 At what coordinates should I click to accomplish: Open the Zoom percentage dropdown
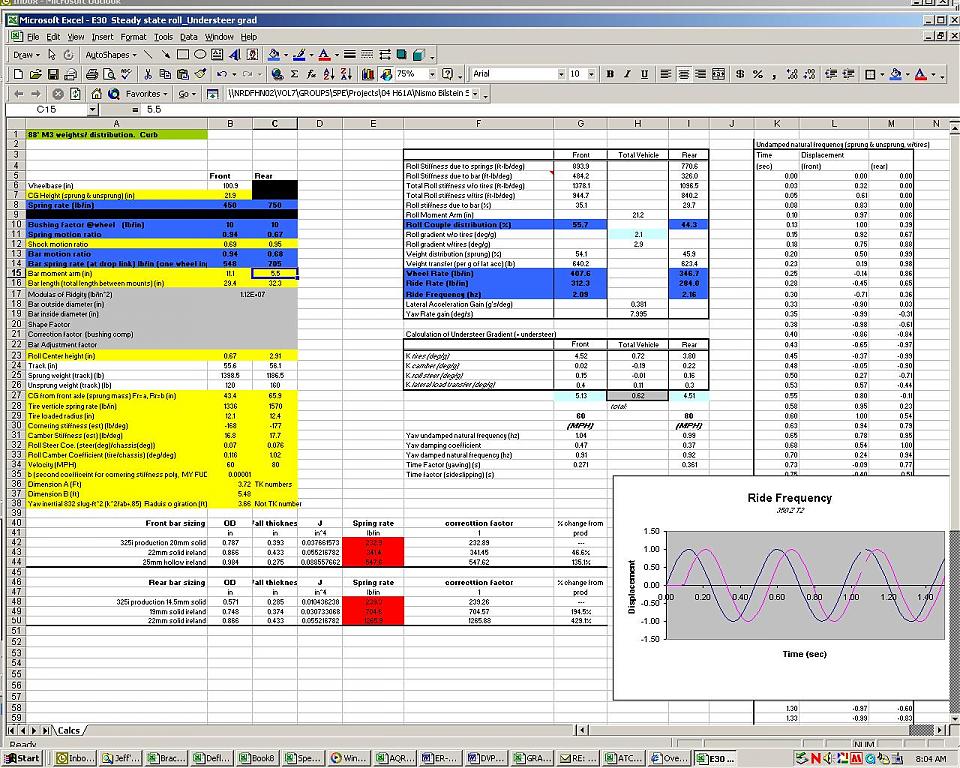432,74
